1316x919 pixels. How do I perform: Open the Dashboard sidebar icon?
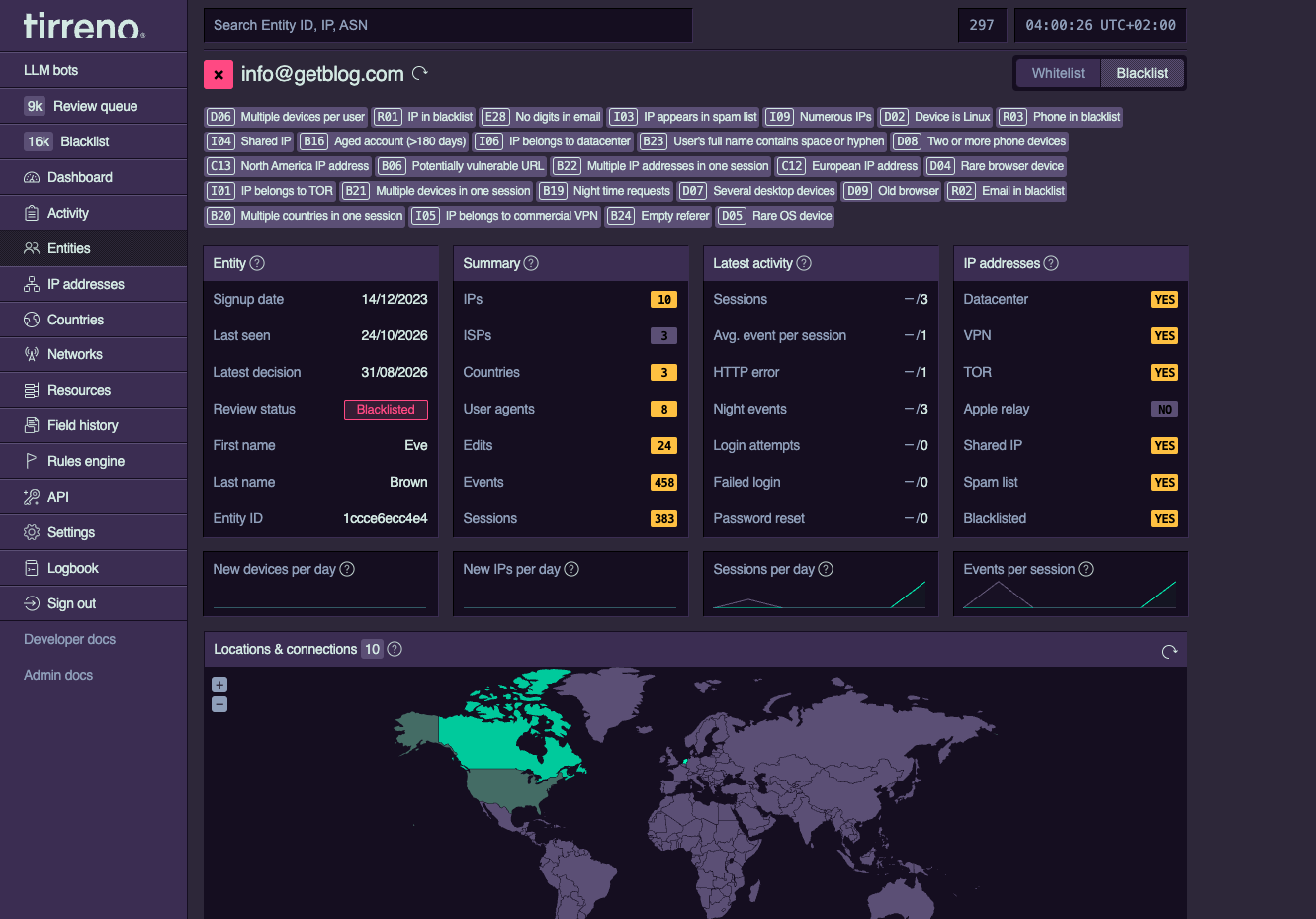tap(32, 177)
